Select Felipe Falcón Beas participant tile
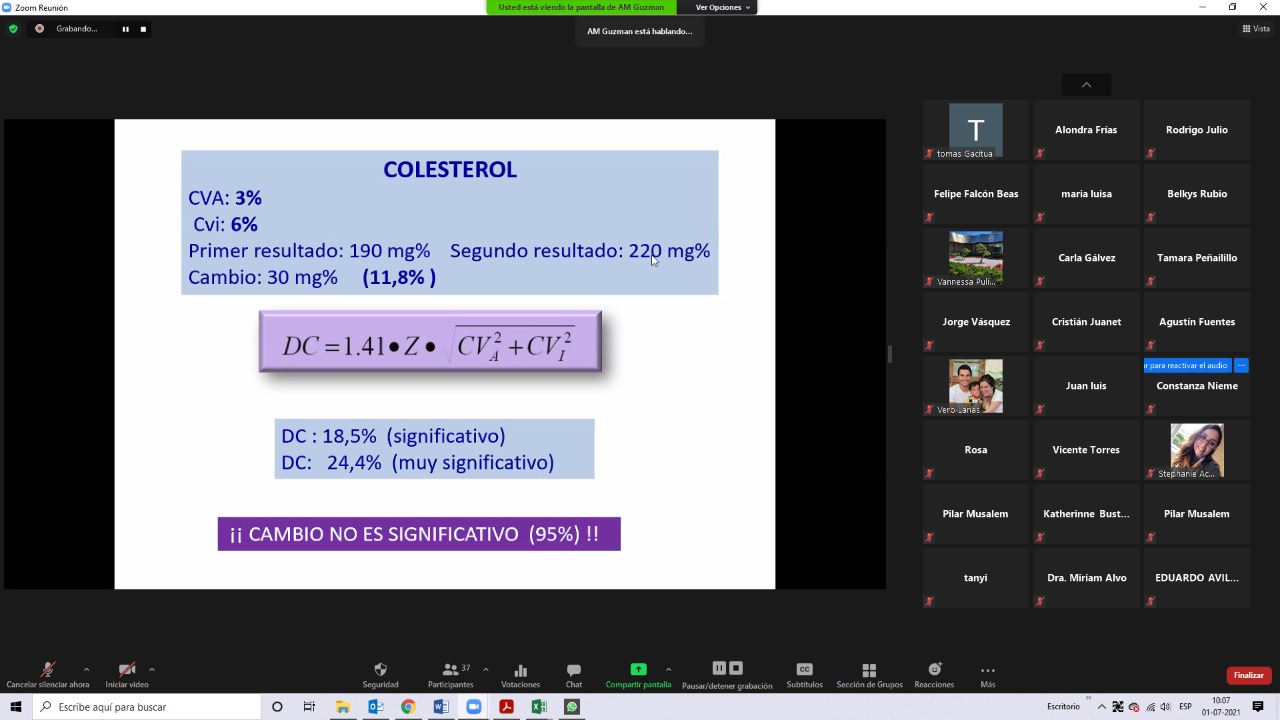This screenshot has width=1280, height=720. (976, 194)
